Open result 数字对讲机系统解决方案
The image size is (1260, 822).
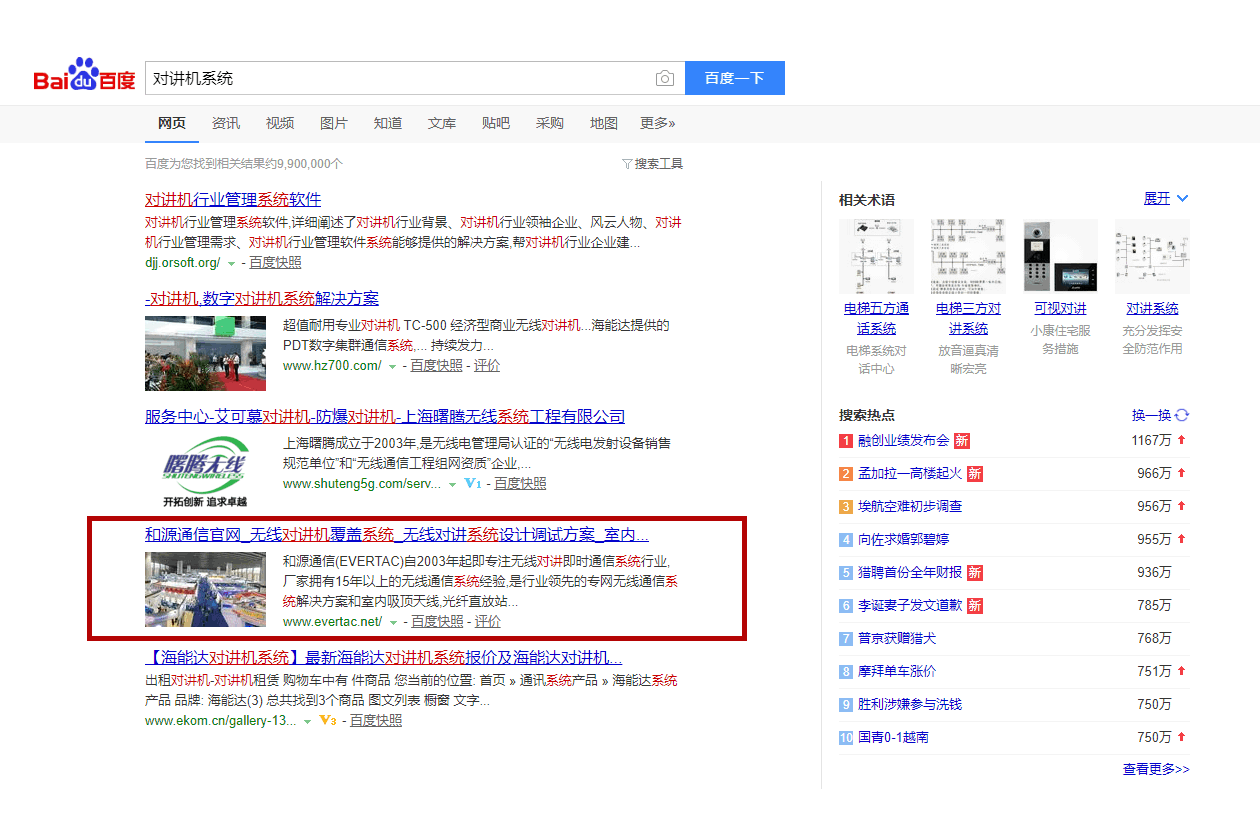262,298
